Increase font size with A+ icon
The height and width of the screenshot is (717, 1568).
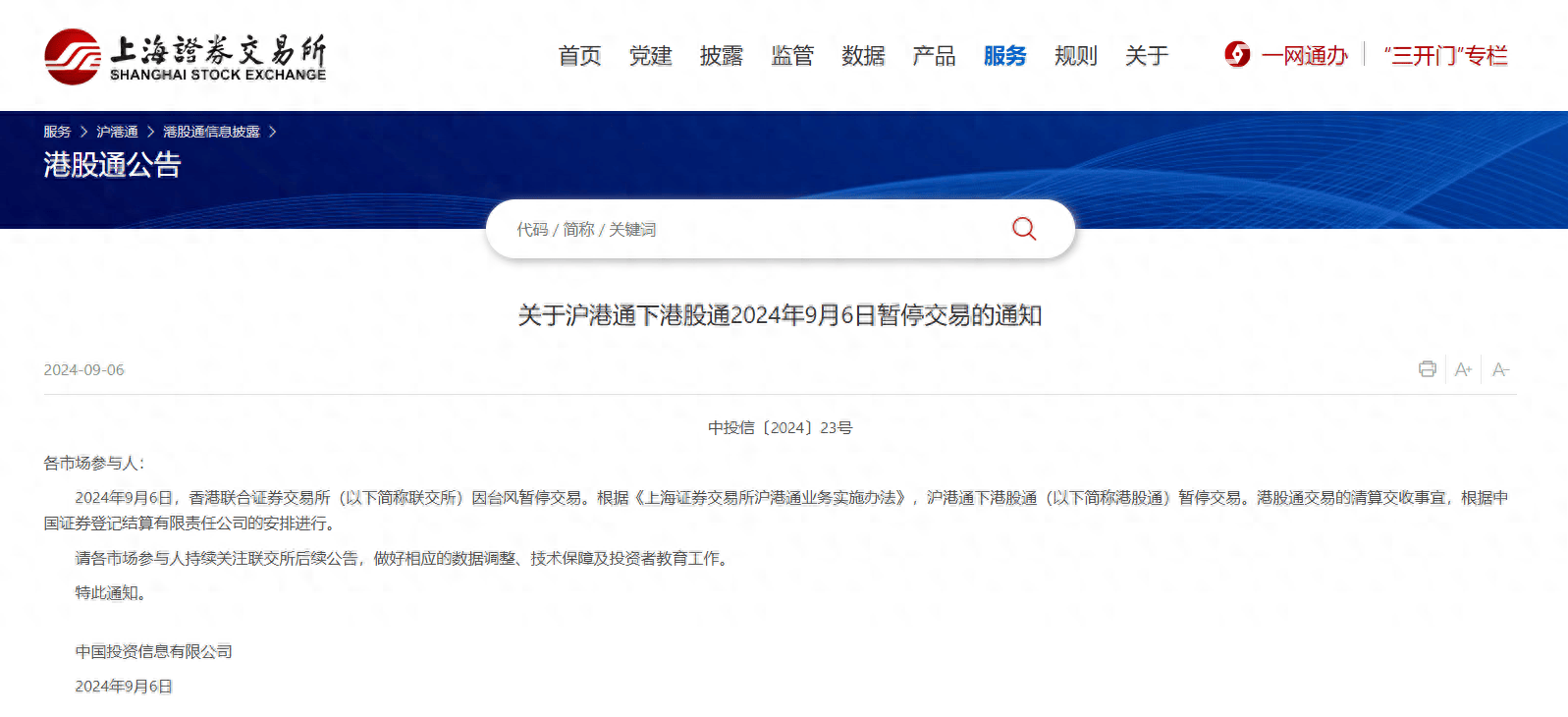point(1463,369)
